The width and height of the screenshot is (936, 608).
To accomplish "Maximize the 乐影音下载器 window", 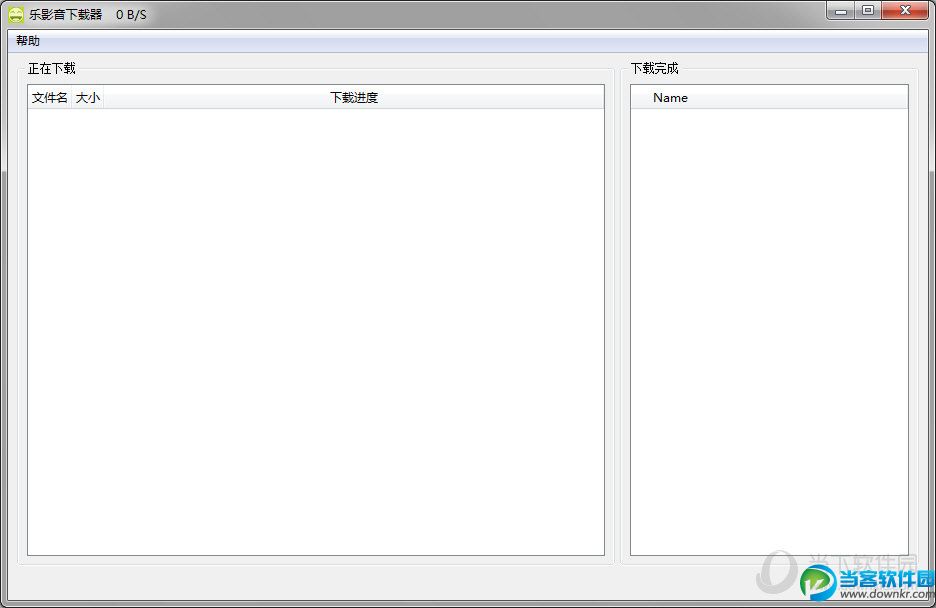I will pyautogui.click(x=868, y=11).
